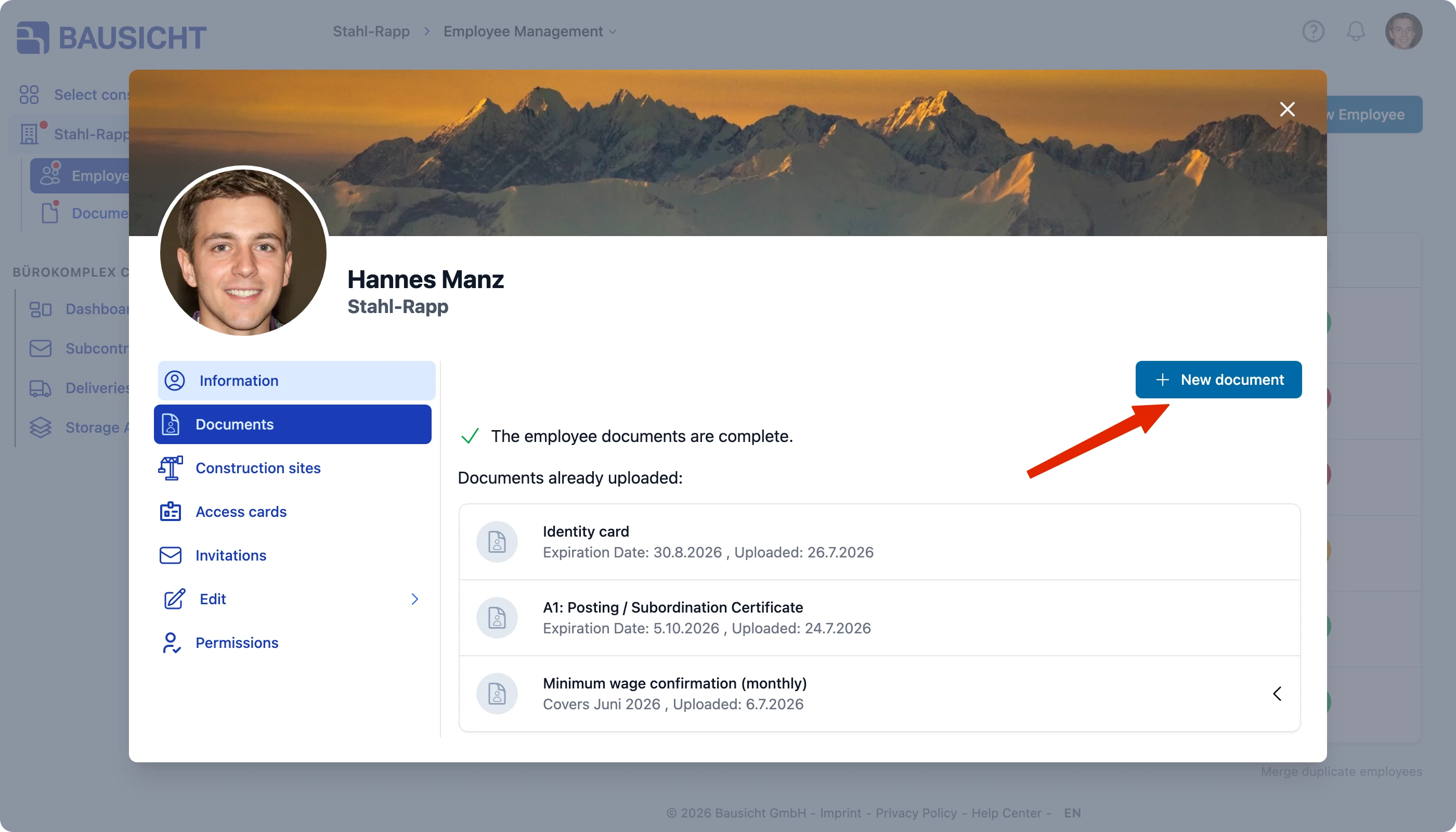Click the green checkmark completion icon
The height and width of the screenshot is (832, 1456).
point(470,437)
